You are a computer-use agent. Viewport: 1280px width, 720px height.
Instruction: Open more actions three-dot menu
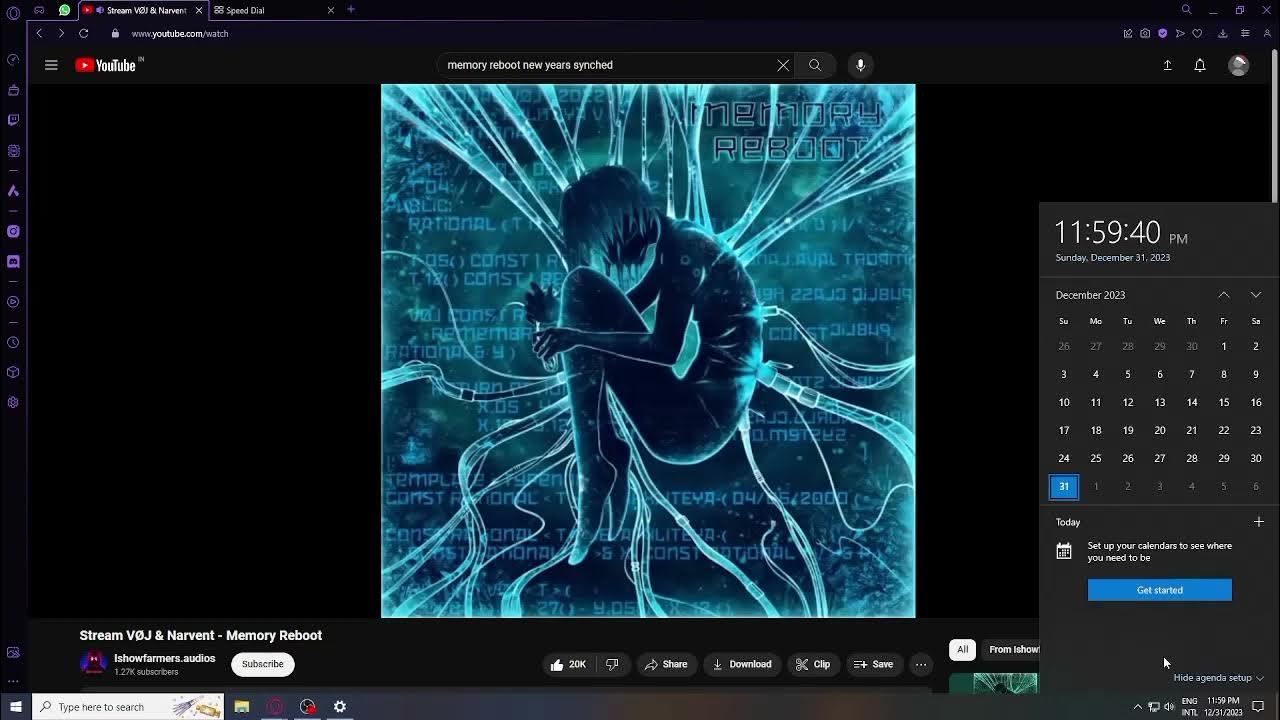click(921, 664)
